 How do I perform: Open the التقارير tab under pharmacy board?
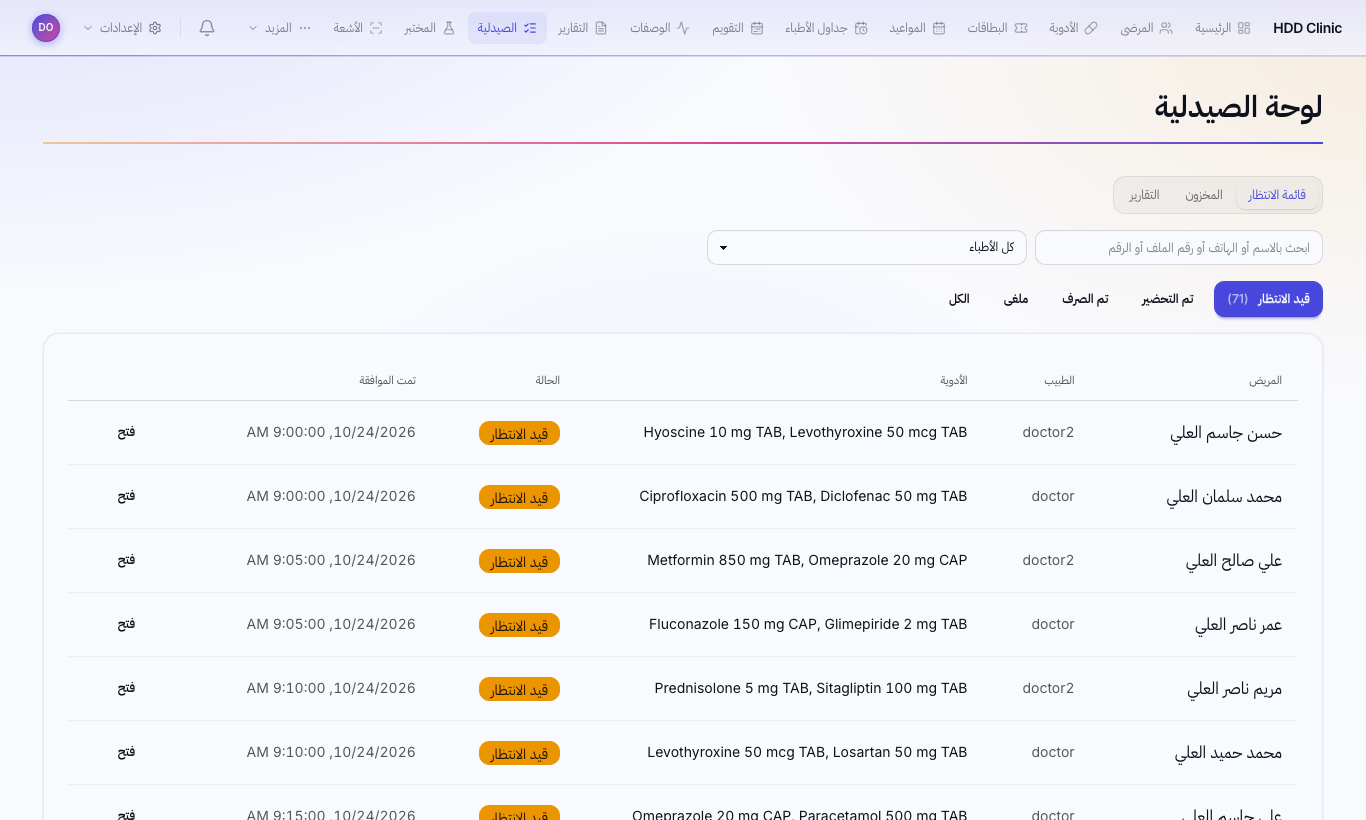(1145, 195)
